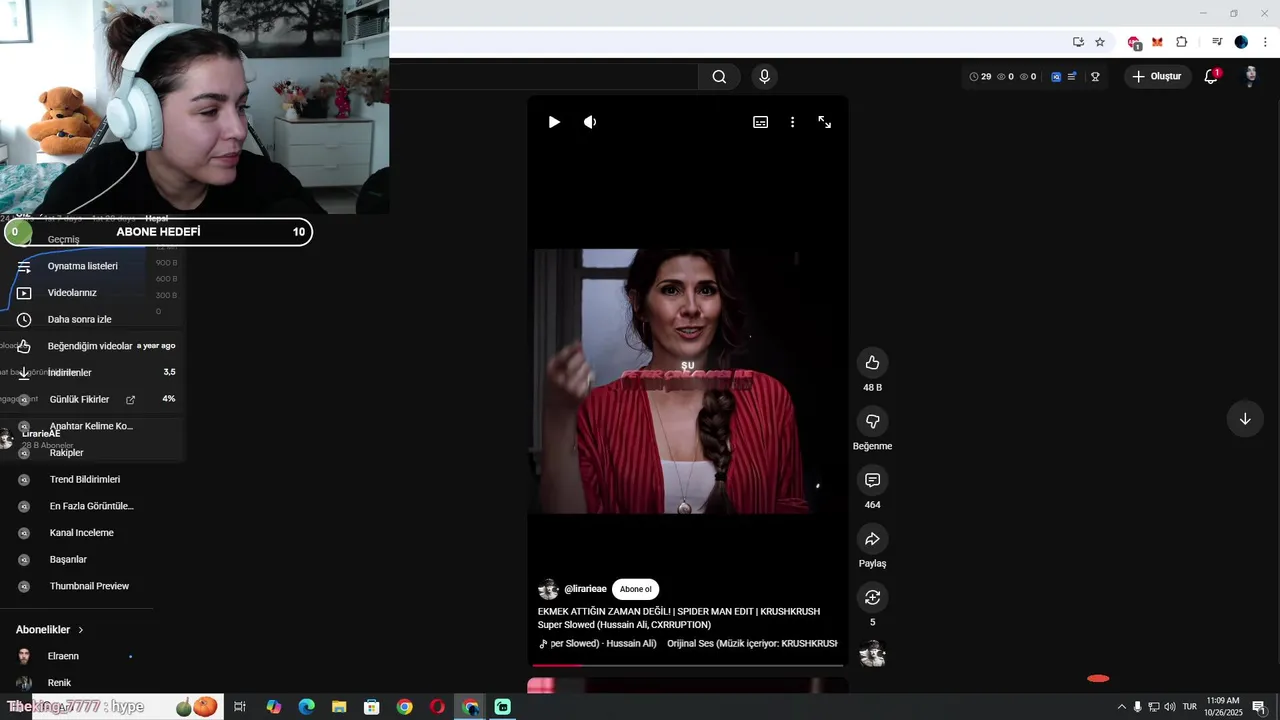Show hidden tray icons chevron
1280x720 pixels.
click(1121, 707)
